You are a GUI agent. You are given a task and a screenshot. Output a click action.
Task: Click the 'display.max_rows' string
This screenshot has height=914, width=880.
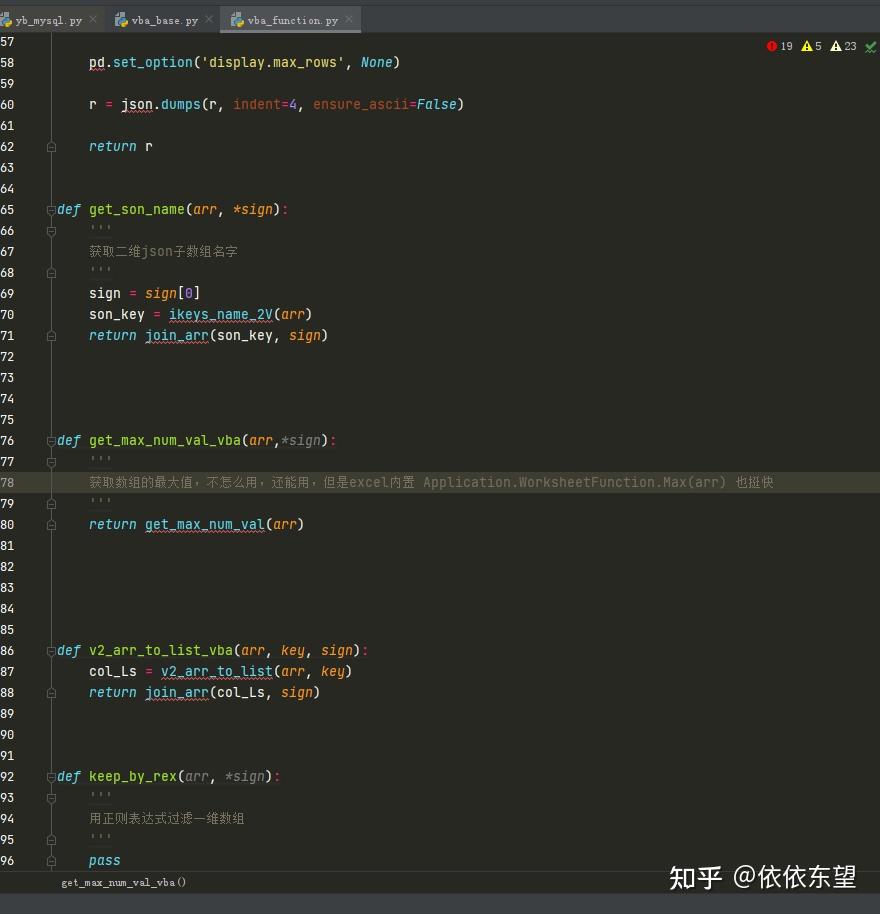coord(273,62)
